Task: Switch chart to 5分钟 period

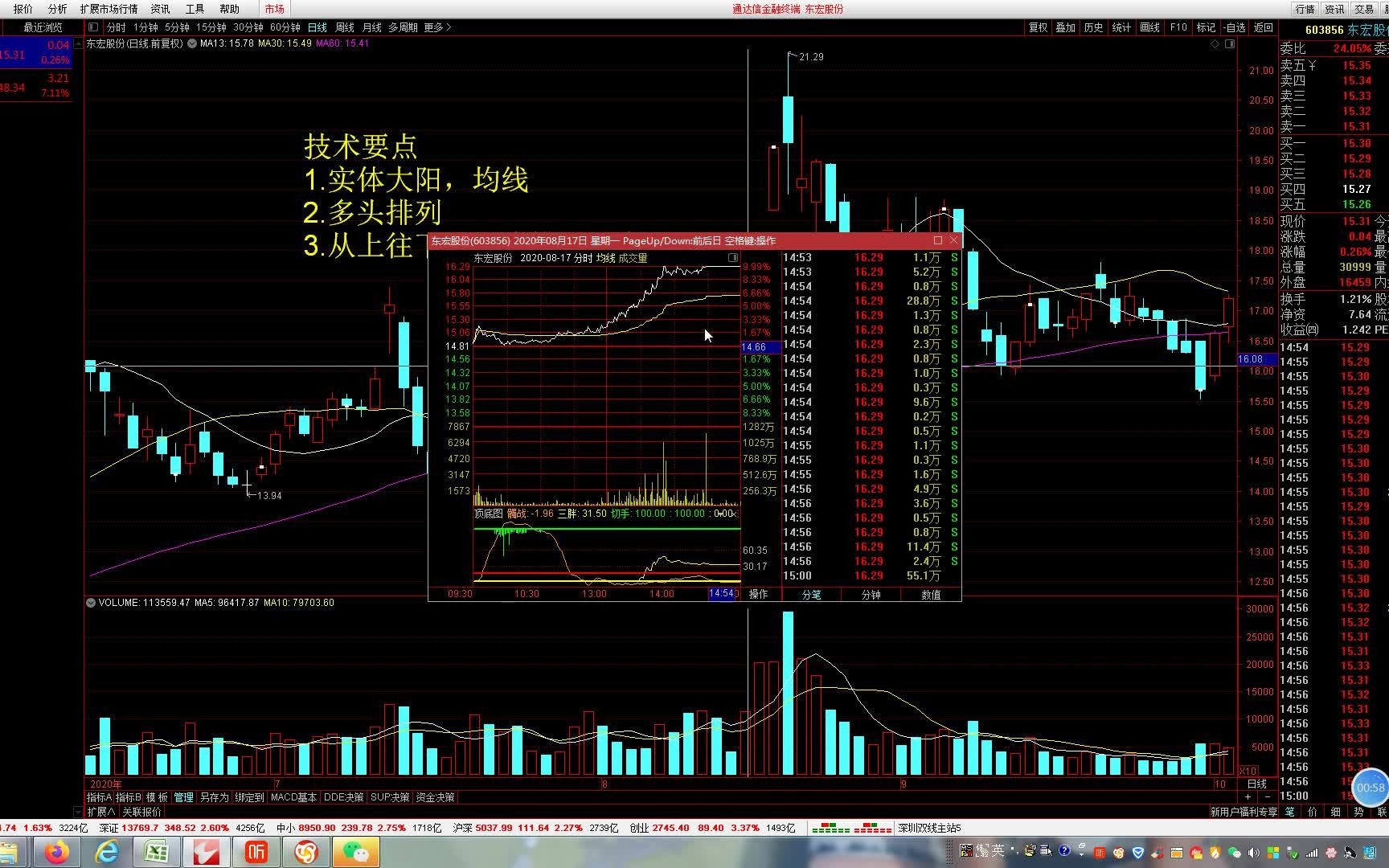Action: (x=177, y=27)
